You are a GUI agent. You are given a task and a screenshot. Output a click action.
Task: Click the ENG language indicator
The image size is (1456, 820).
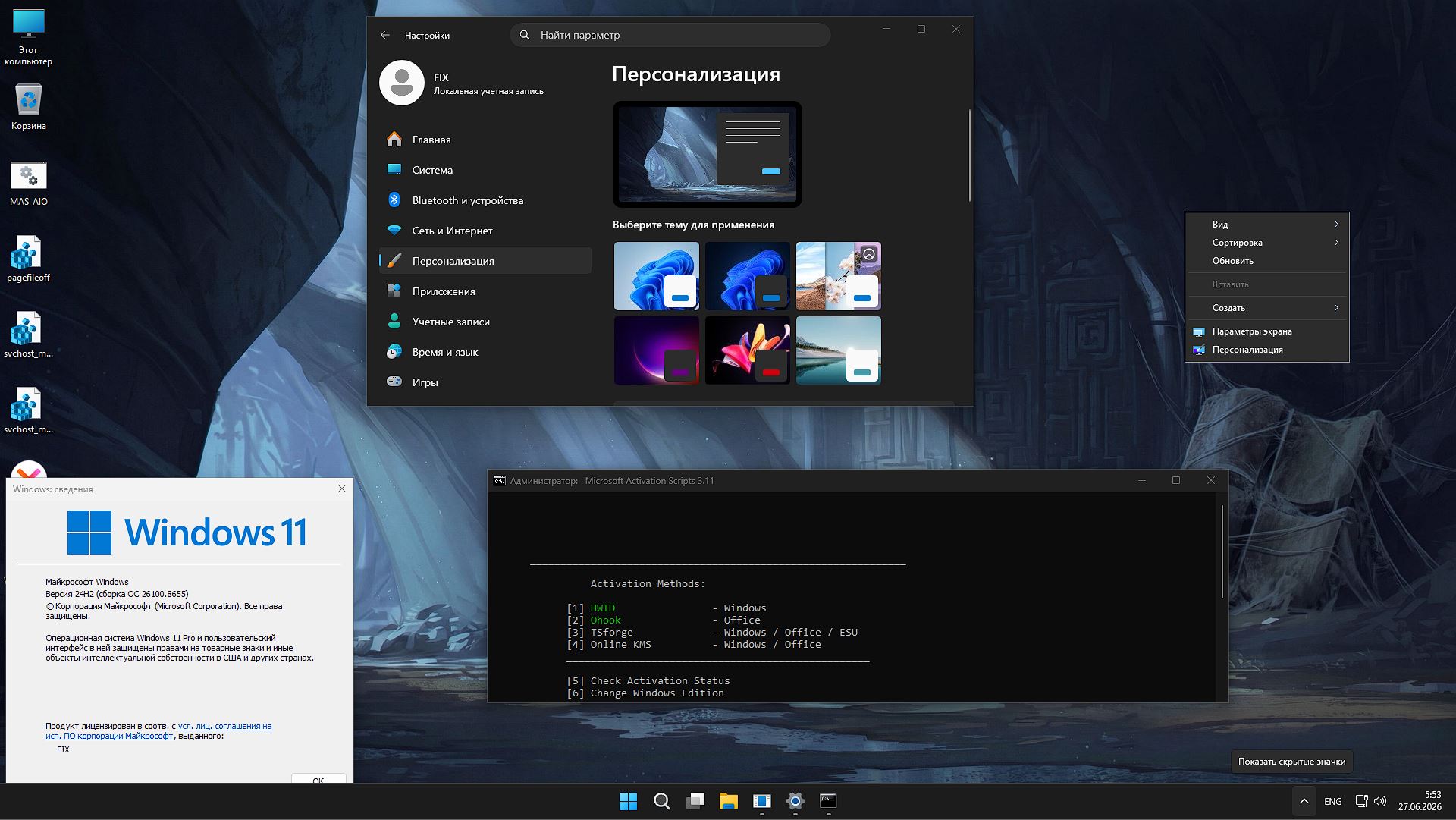click(1332, 801)
